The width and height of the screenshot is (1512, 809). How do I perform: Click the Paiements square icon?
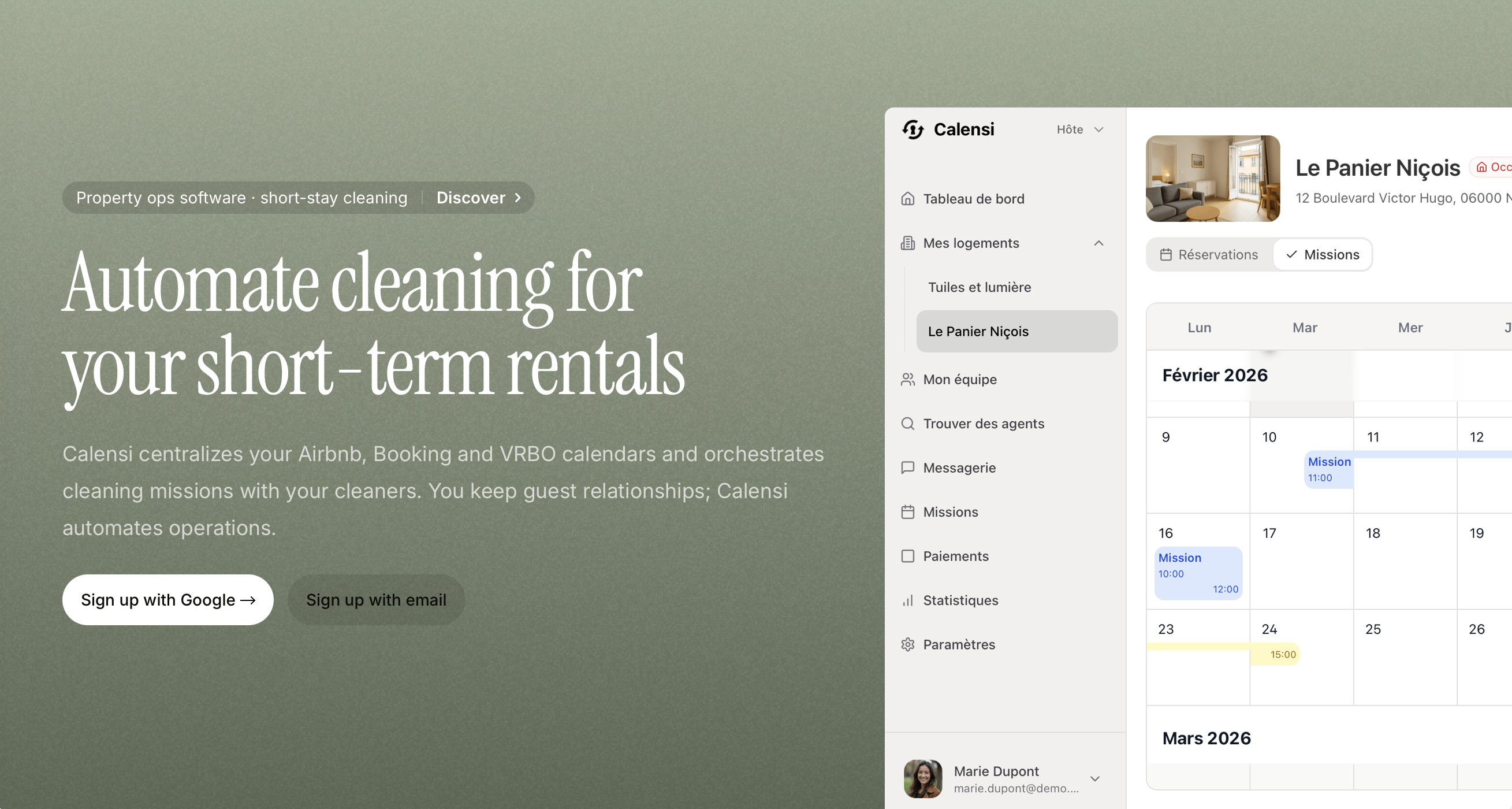(907, 556)
